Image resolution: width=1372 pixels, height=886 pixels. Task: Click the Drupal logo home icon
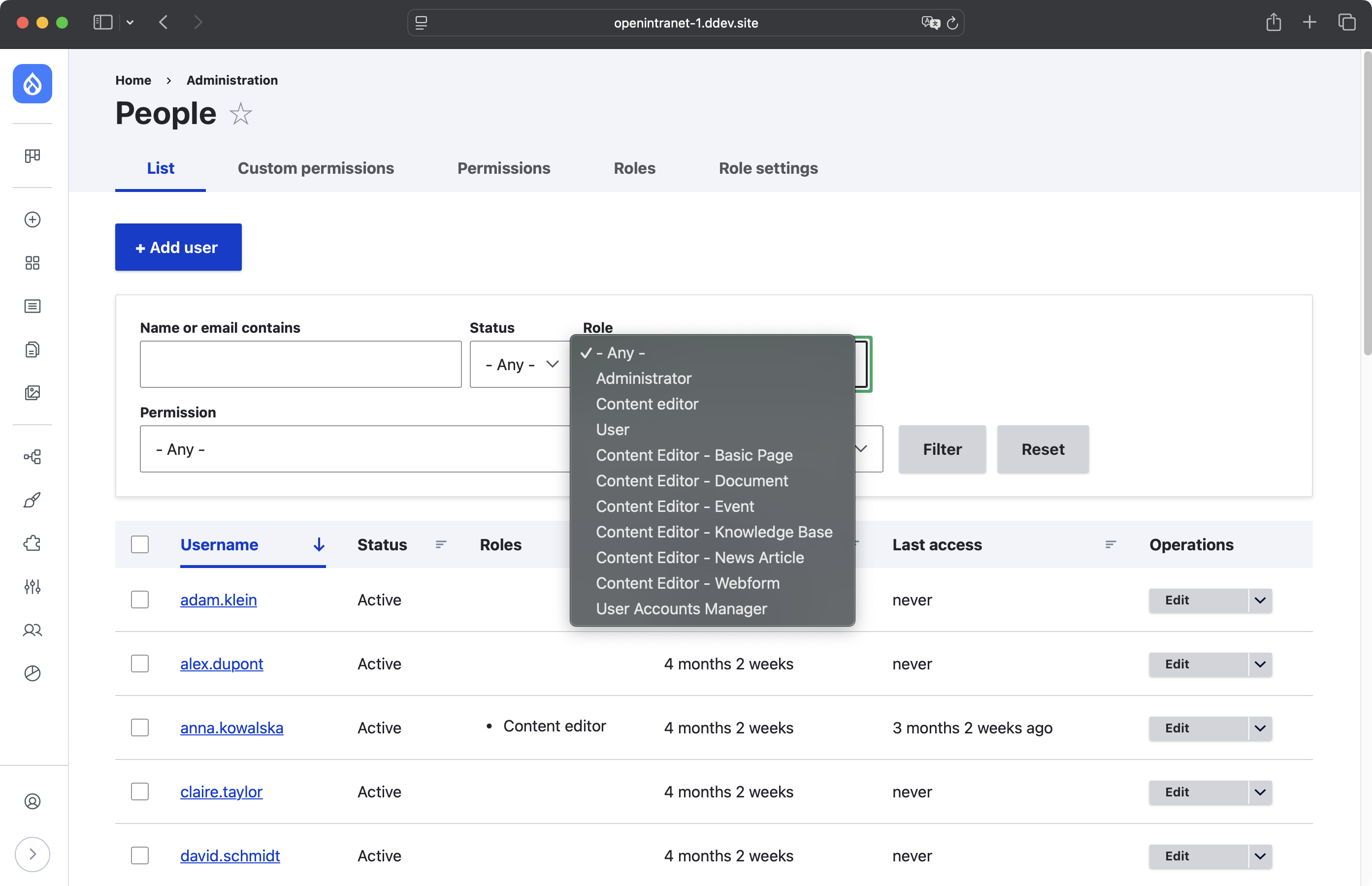coord(32,84)
